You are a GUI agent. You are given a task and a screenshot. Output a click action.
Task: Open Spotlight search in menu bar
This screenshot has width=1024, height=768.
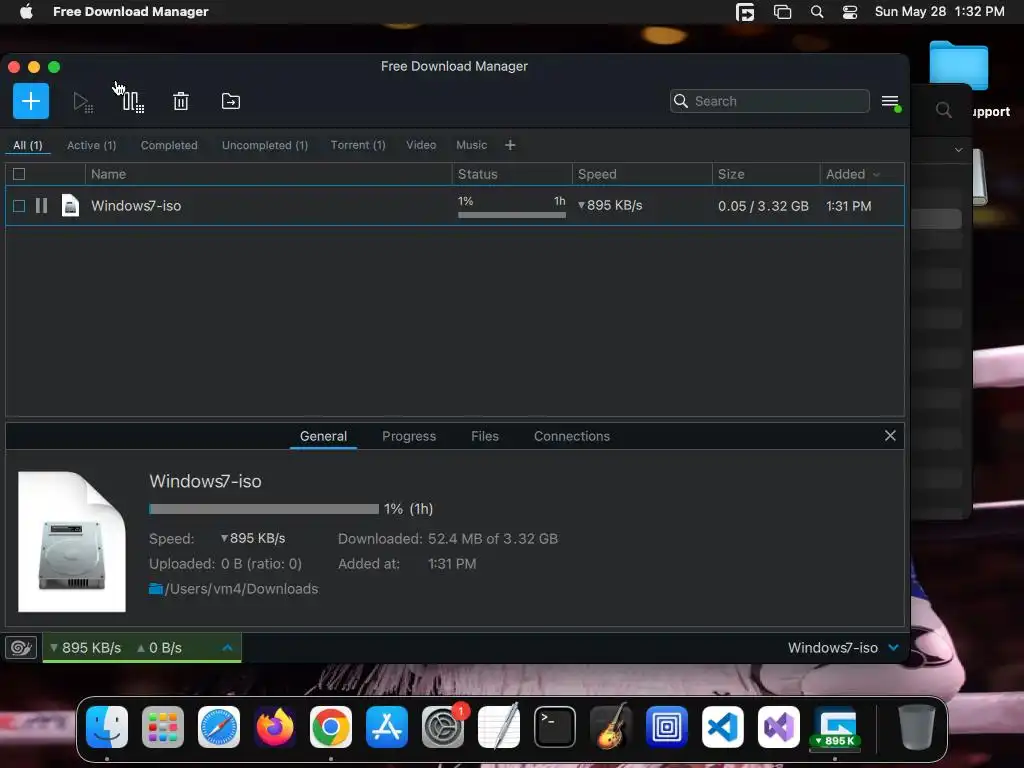(816, 12)
